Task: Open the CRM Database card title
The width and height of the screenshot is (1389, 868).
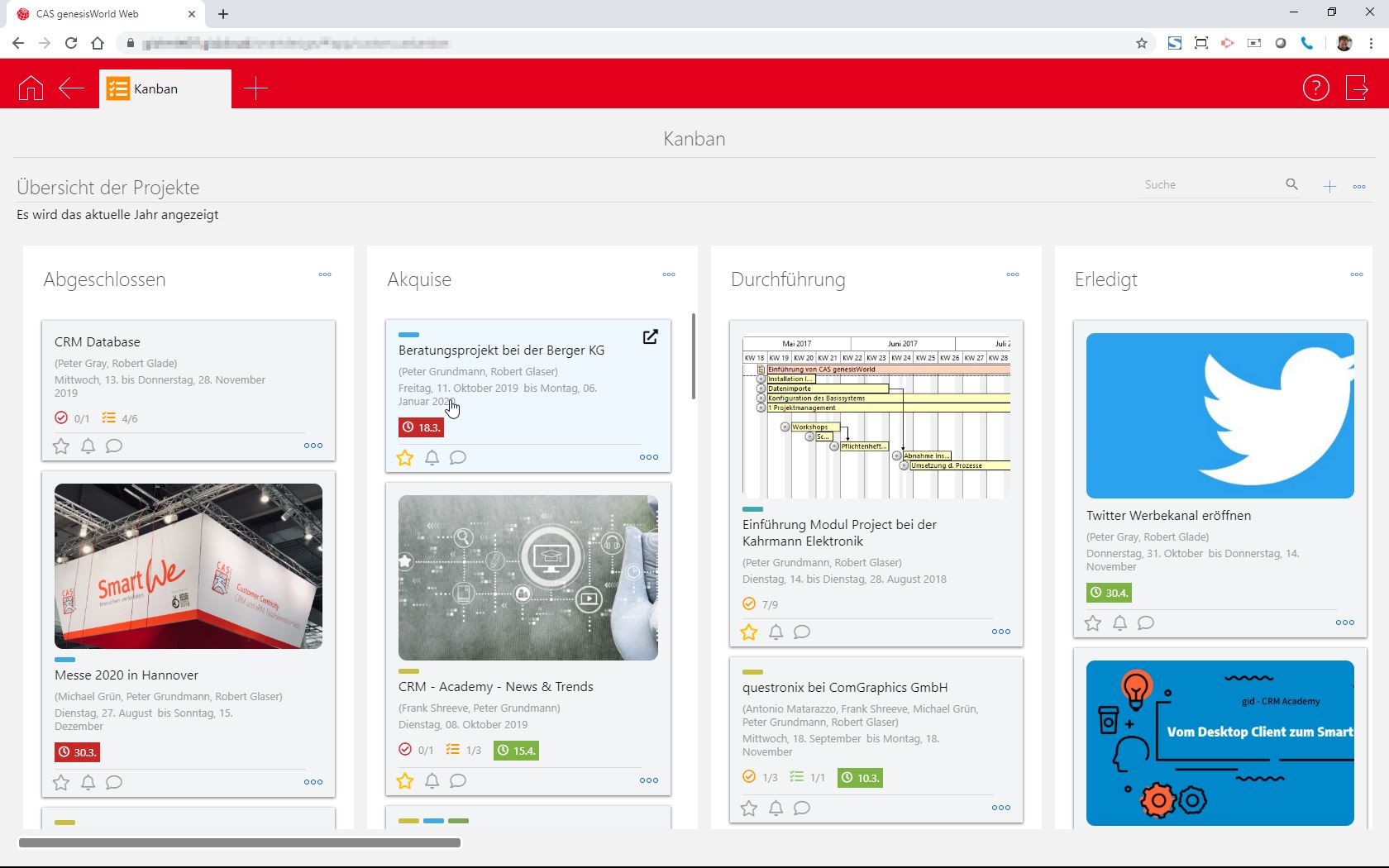Action: click(x=98, y=341)
